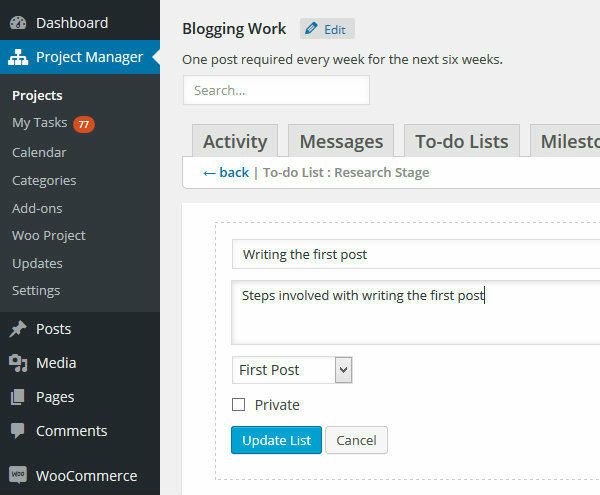Open the First Post milestone dropdown
The width and height of the screenshot is (600, 495).
[291, 370]
